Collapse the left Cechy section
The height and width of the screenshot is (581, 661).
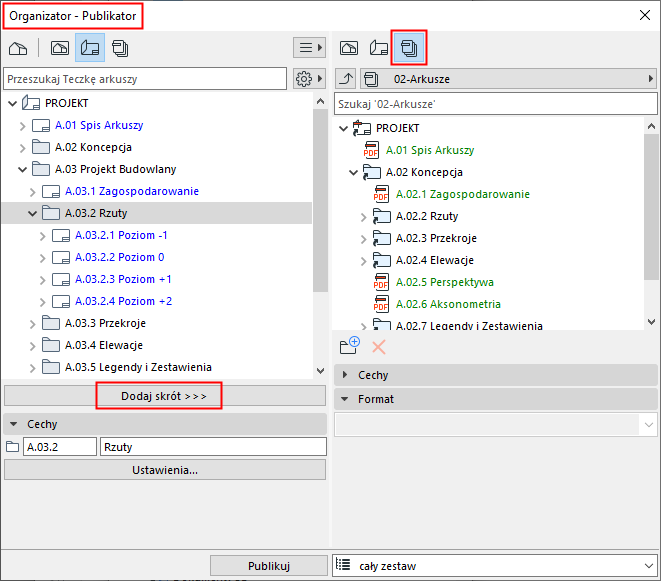[x=13, y=424]
